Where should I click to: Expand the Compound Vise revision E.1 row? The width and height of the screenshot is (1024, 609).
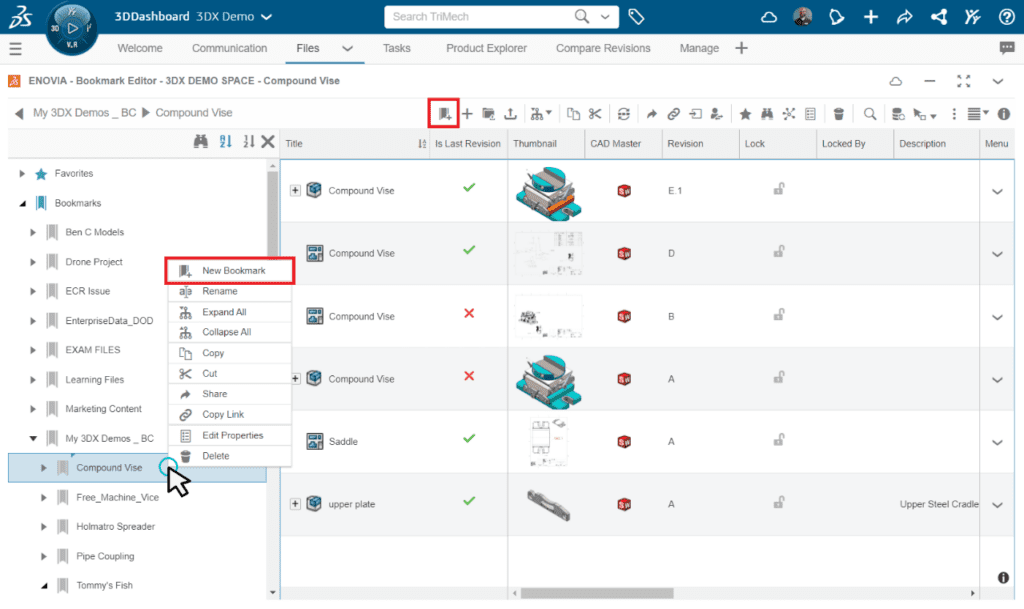295,191
